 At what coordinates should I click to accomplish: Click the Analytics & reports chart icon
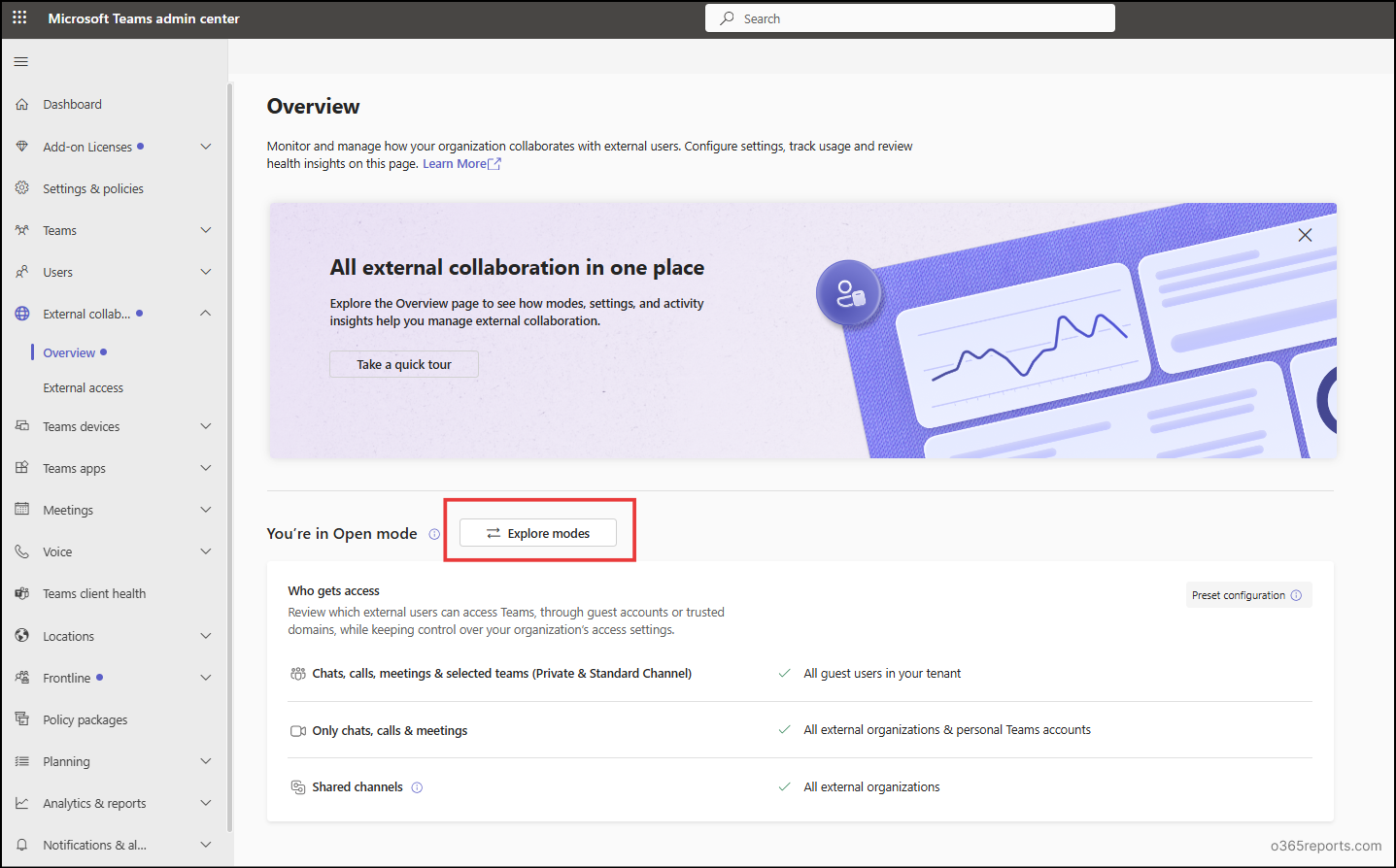point(22,803)
